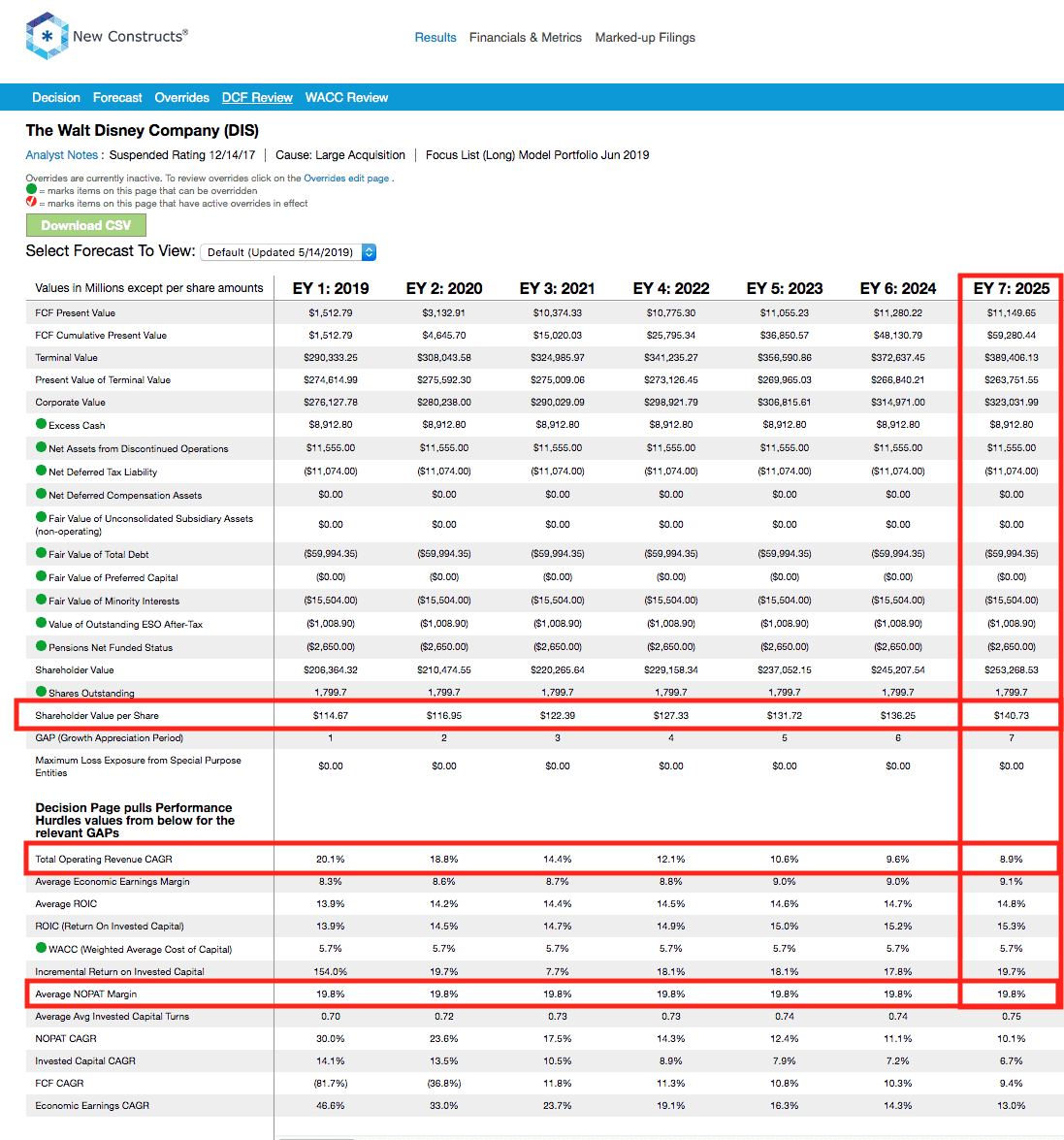The height and width of the screenshot is (1140, 1064).
Task: Click green override dot beside Excess Cash
Action: coord(41,424)
